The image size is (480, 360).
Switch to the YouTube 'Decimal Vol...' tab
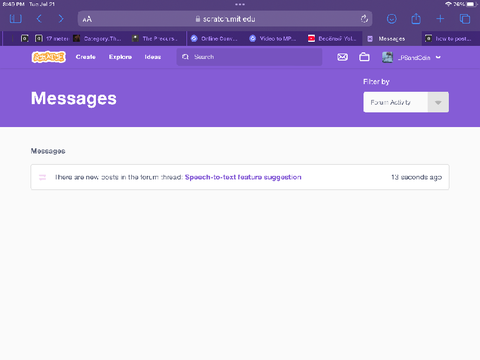point(332,39)
